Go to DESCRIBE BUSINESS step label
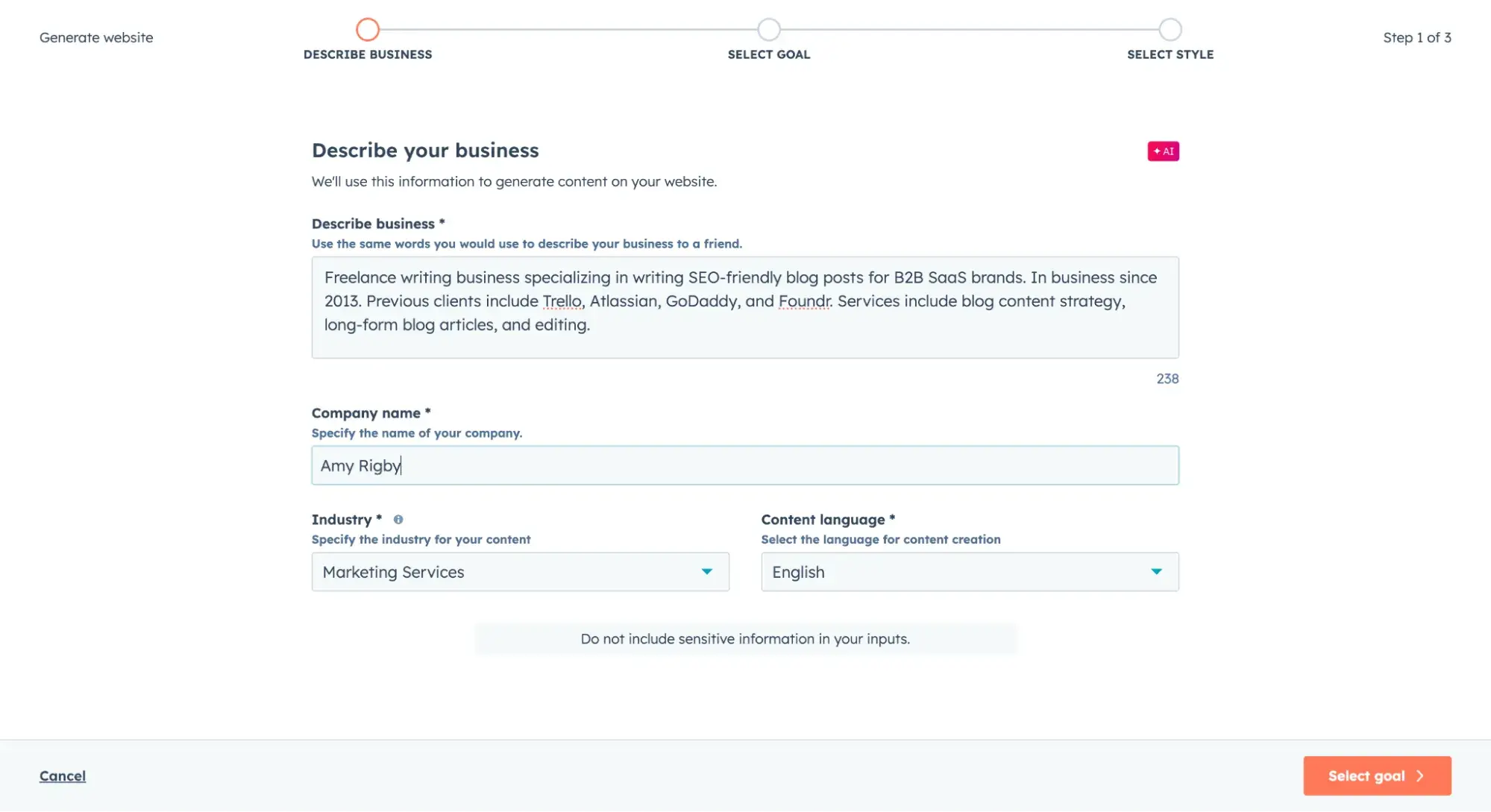This screenshot has width=1491, height=812. (368, 54)
